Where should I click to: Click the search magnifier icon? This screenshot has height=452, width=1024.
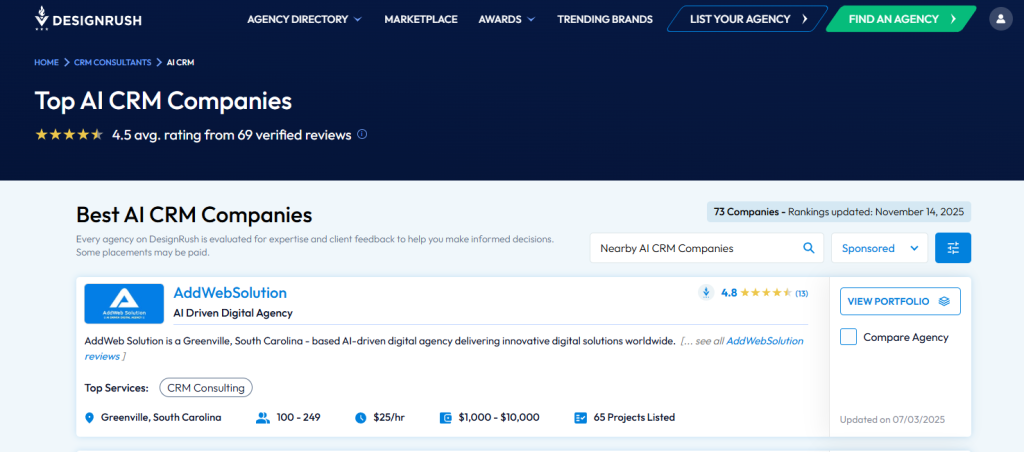[808, 248]
